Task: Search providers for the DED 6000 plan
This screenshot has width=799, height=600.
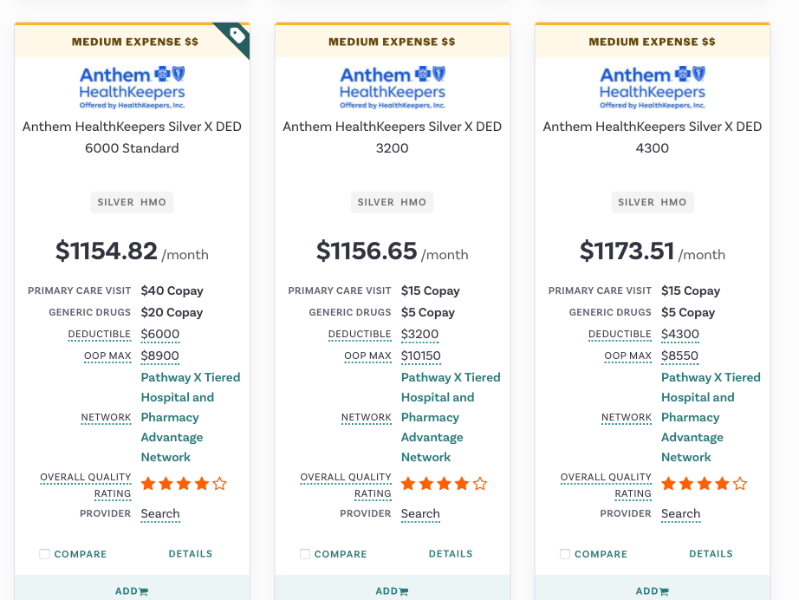Action: pyautogui.click(x=160, y=514)
